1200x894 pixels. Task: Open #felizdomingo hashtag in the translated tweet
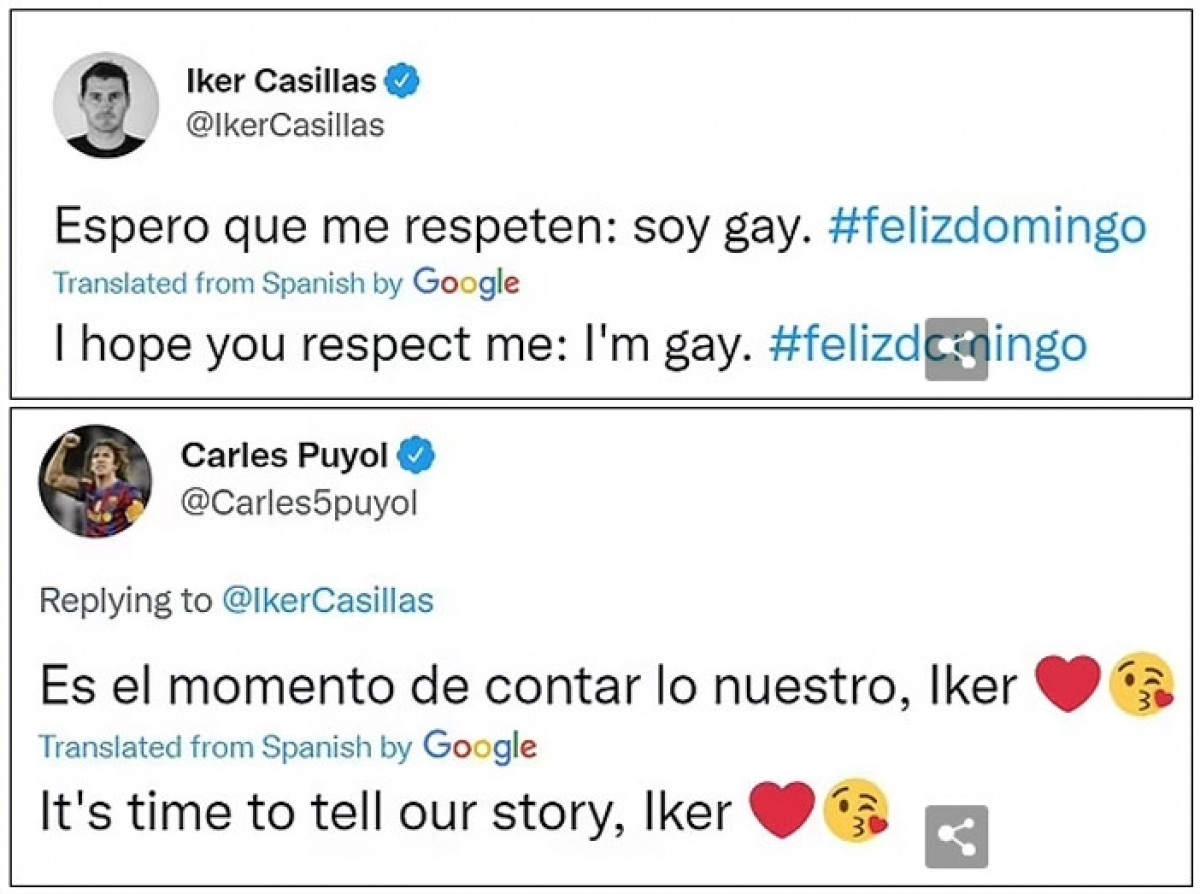[926, 344]
